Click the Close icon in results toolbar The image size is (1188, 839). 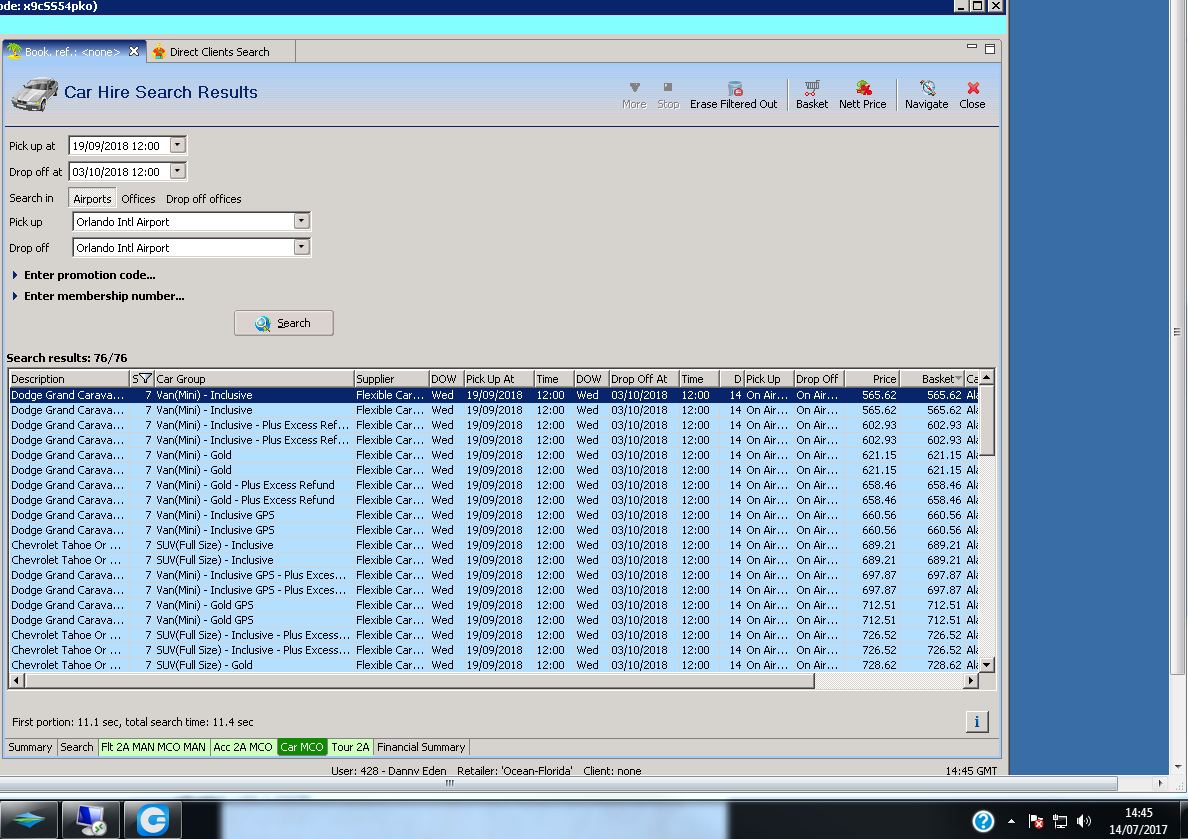tap(972, 95)
